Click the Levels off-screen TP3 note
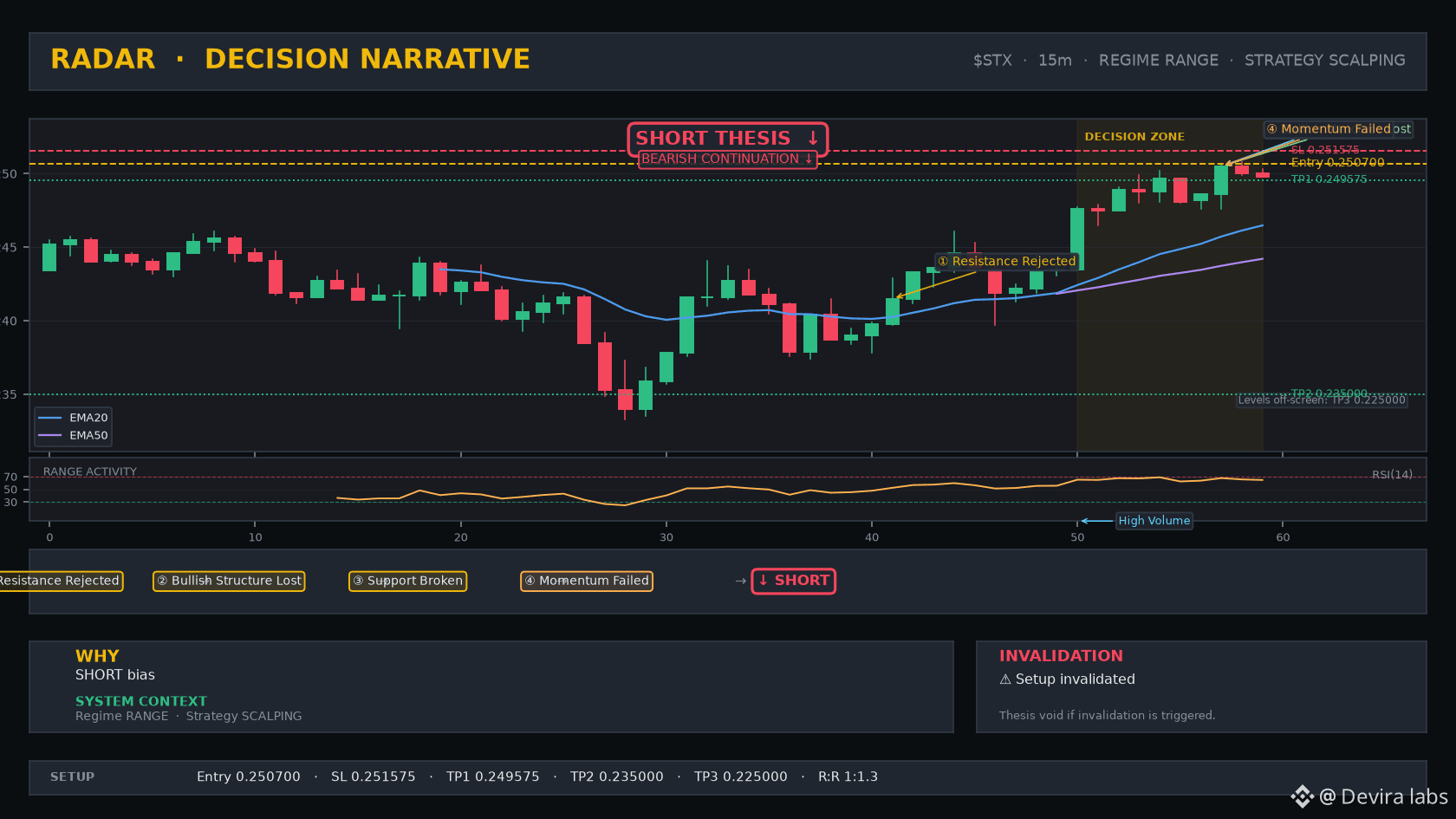 (1322, 400)
